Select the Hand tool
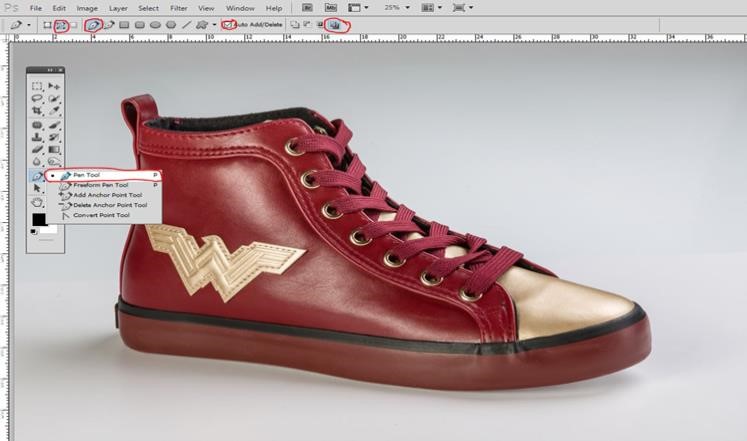Image resolution: width=747 pixels, height=441 pixels. pyautogui.click(x=37, y=202)
